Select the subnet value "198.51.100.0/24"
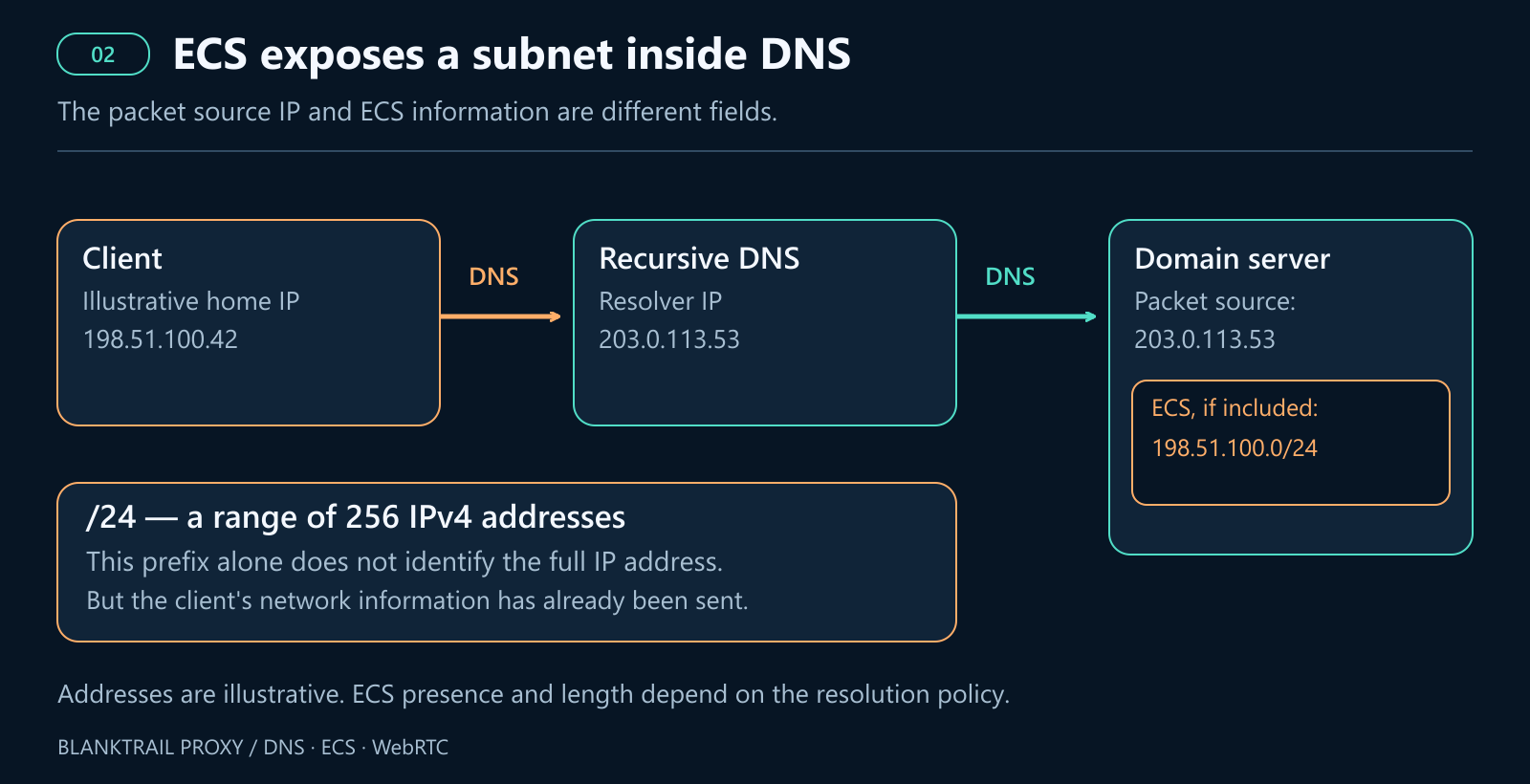This screenshot has width=1530, height=784. tap(1235, 447)
